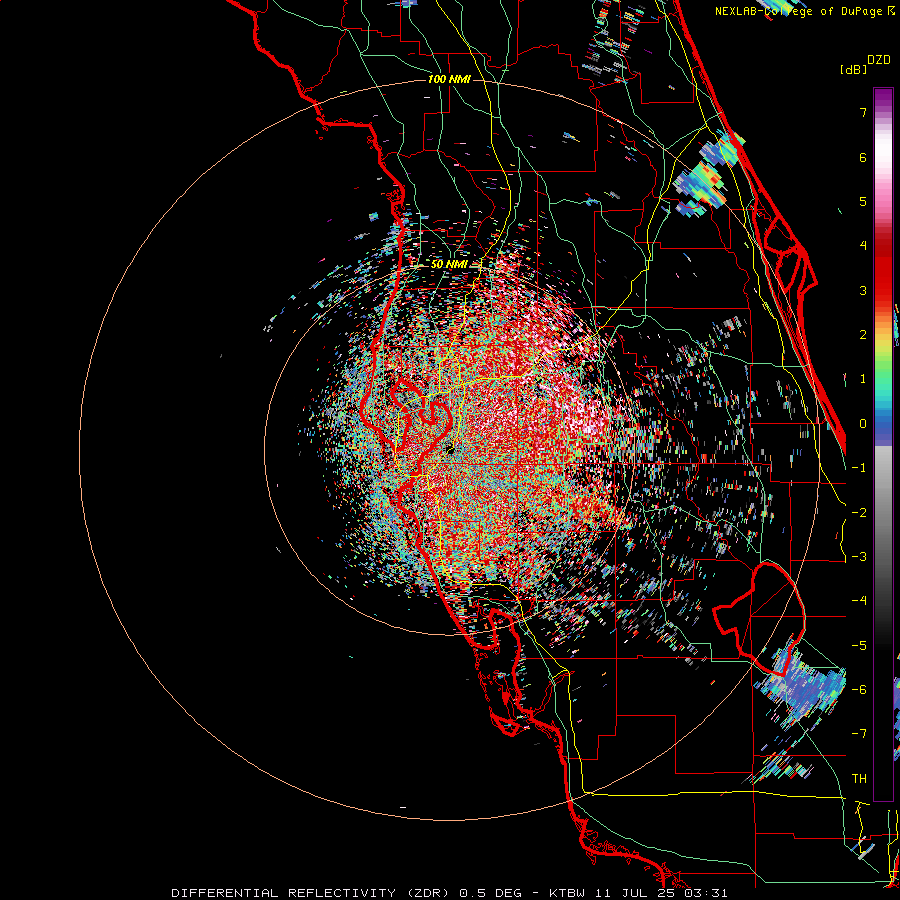Image resolution: width=900 pixels, height=900 pixels.
Task: Click the -7 value on color scale
Action: point(859,734)
